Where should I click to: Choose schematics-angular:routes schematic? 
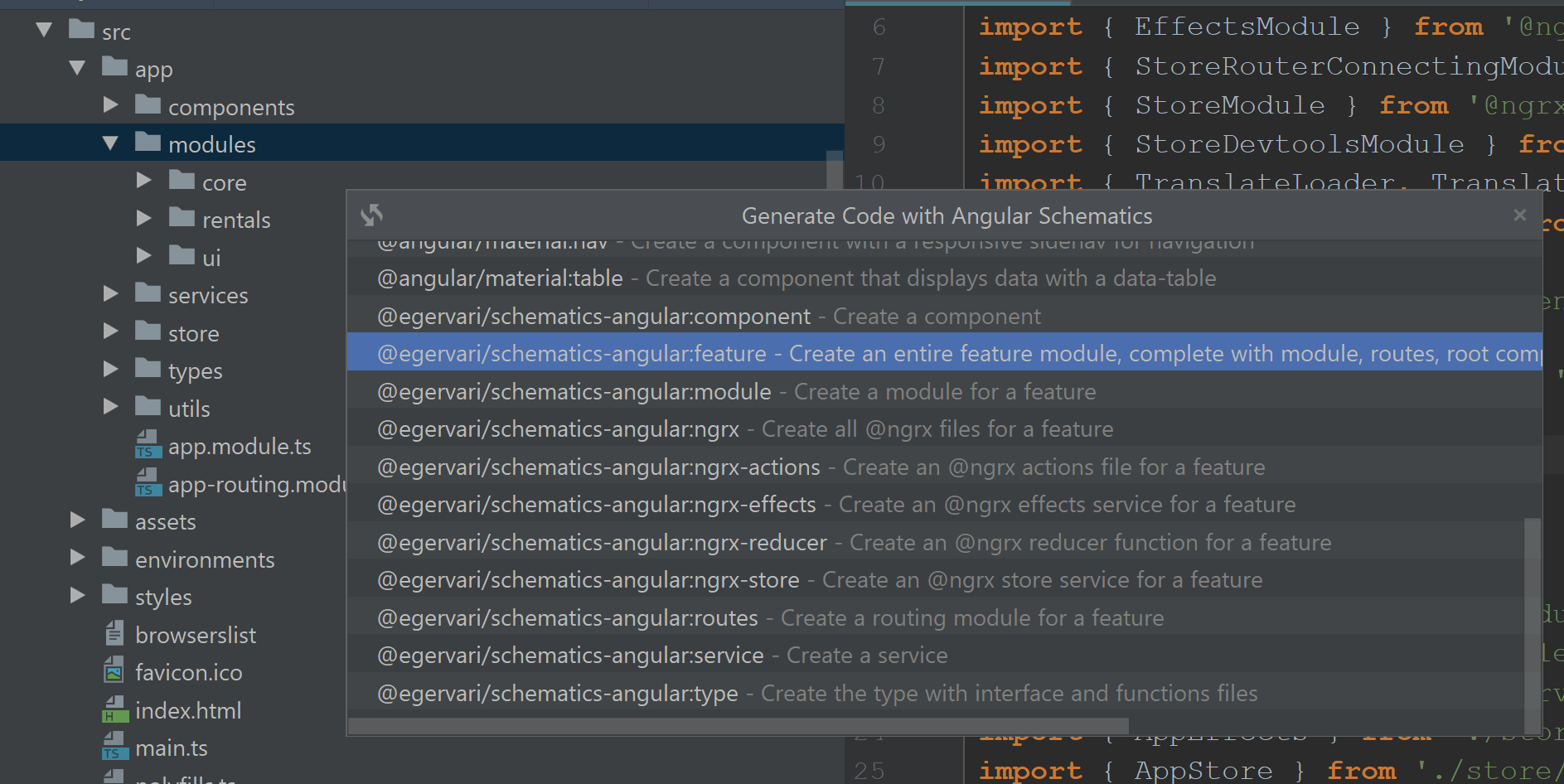pyautogui.click(x=936, y=618)
